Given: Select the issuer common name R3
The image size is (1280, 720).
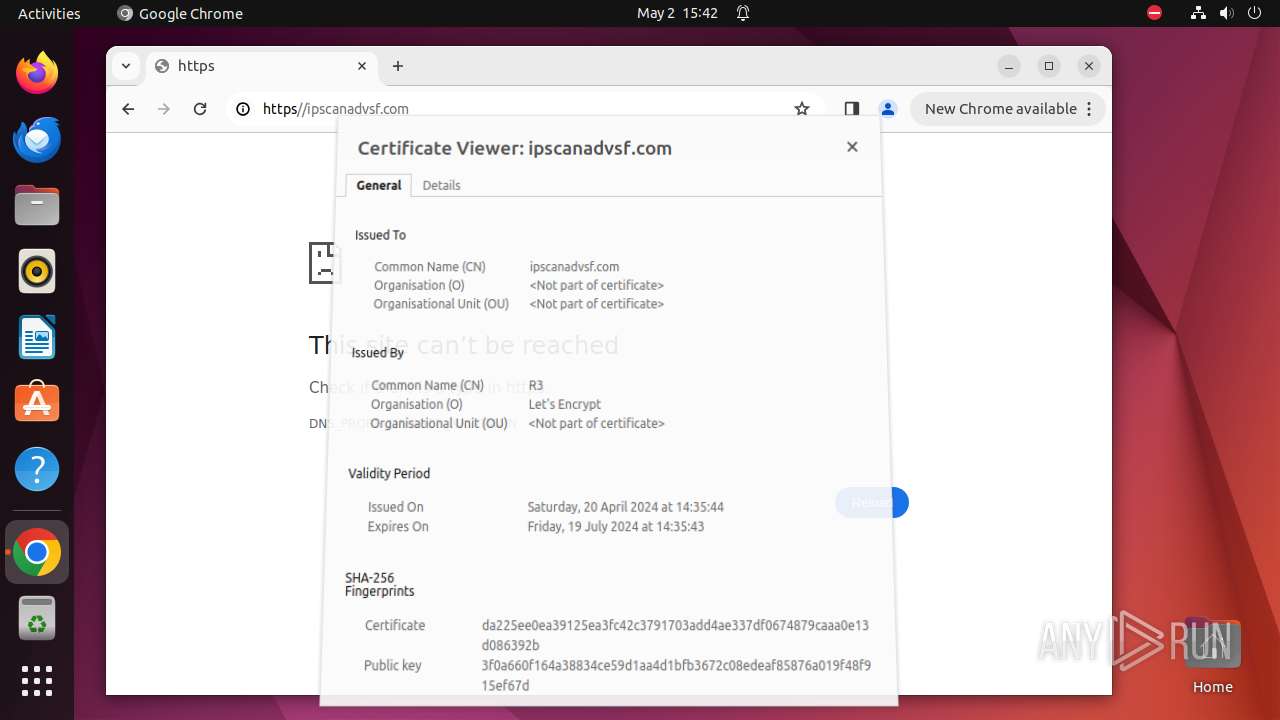Looking at the screenshot, I should [x=536, y=385].
